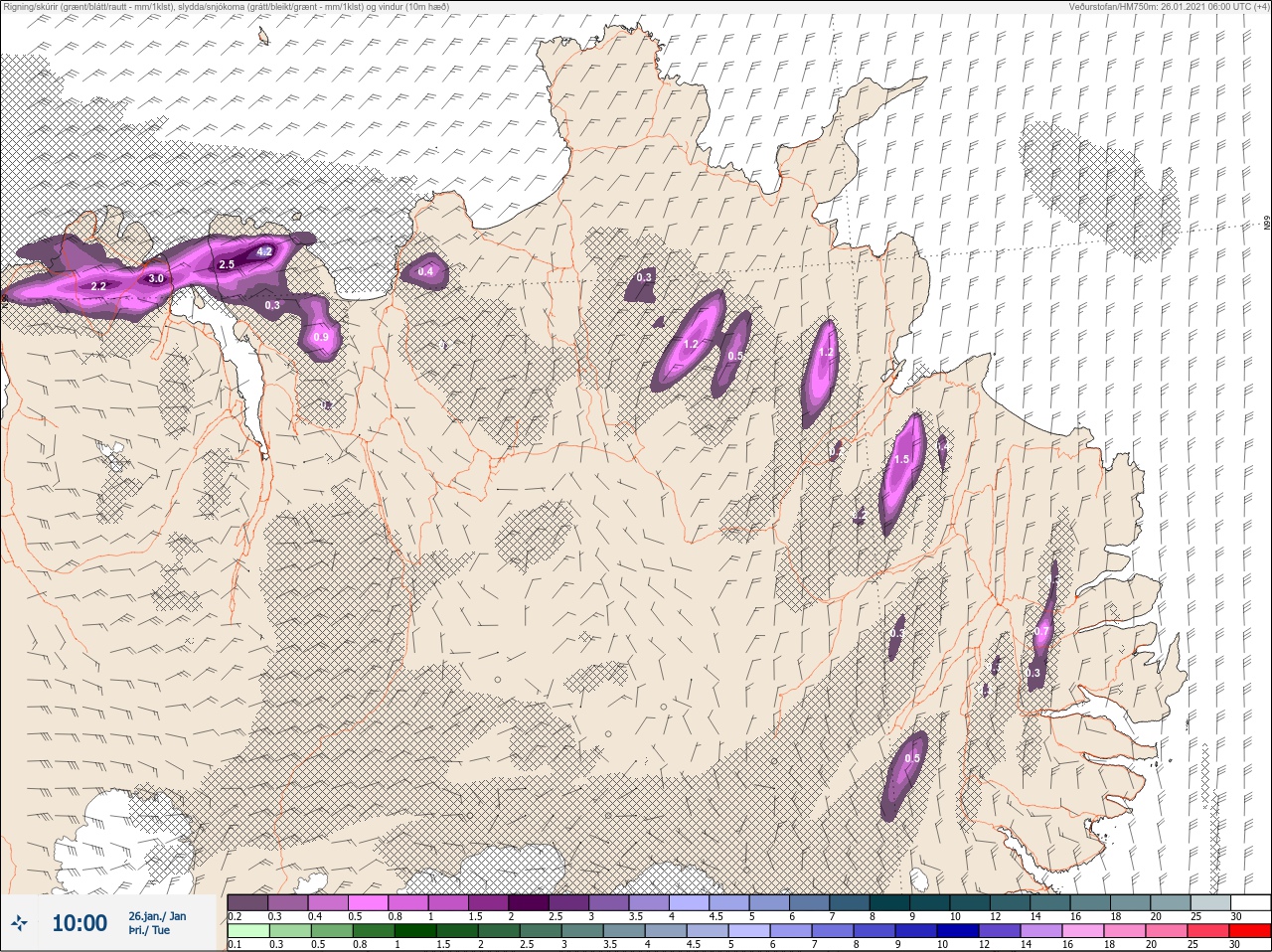Pick the darkest purple swatch labeled 2 in upper scale
This screenshot has width=1272, height=952.
pos(529,902)
